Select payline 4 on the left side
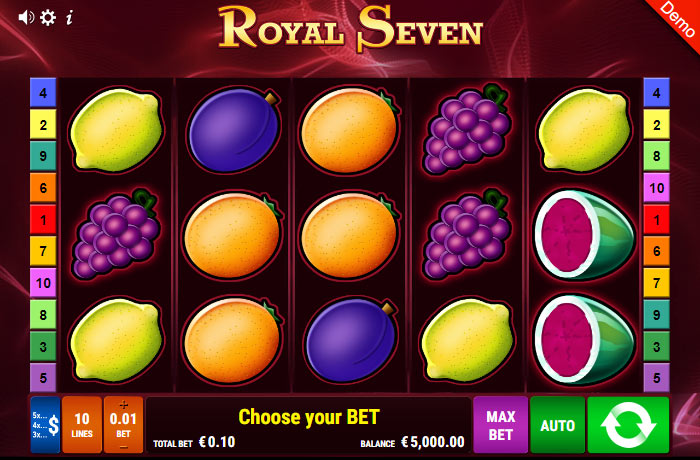The width and height of the screenshot is (700, 460). tap(43, 93)
